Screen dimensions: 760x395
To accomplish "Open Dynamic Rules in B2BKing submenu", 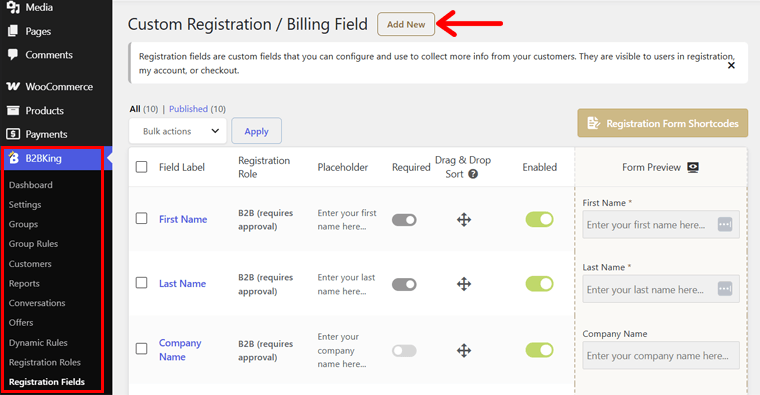I will pyautogui.click(x=38, y=343).
